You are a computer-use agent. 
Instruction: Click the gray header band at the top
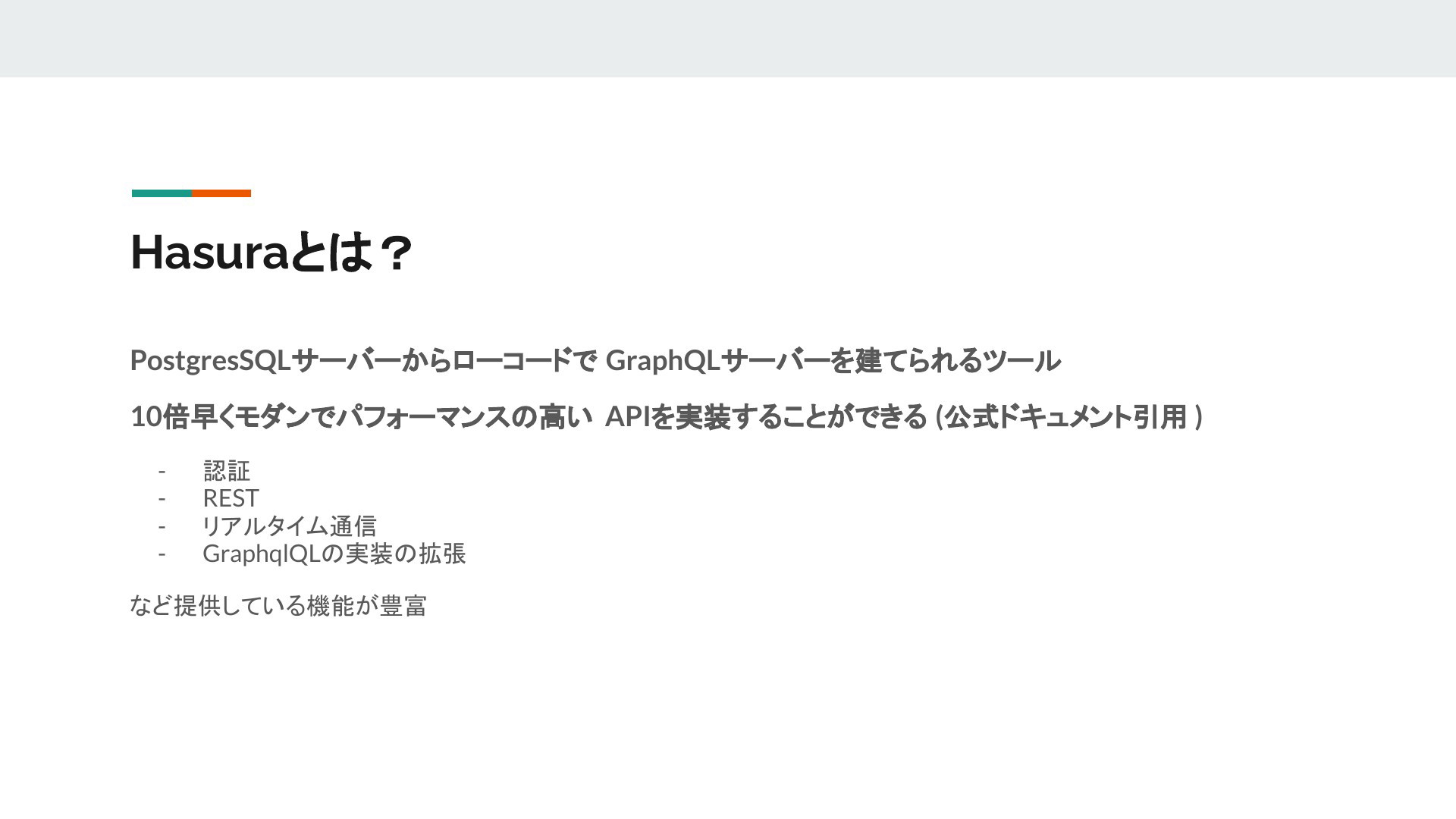[728, 39]
